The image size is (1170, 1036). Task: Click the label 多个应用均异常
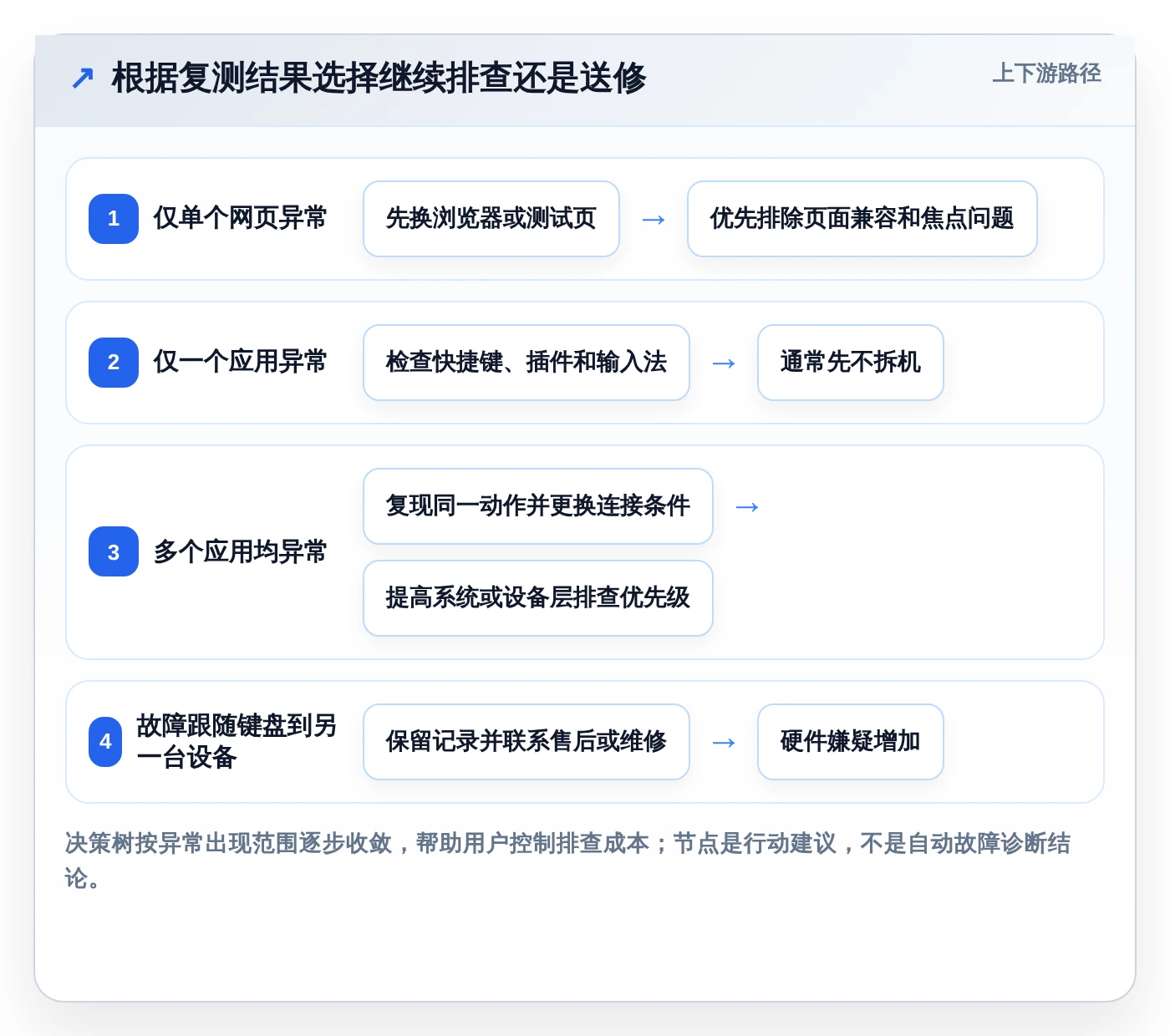(240, 551)
